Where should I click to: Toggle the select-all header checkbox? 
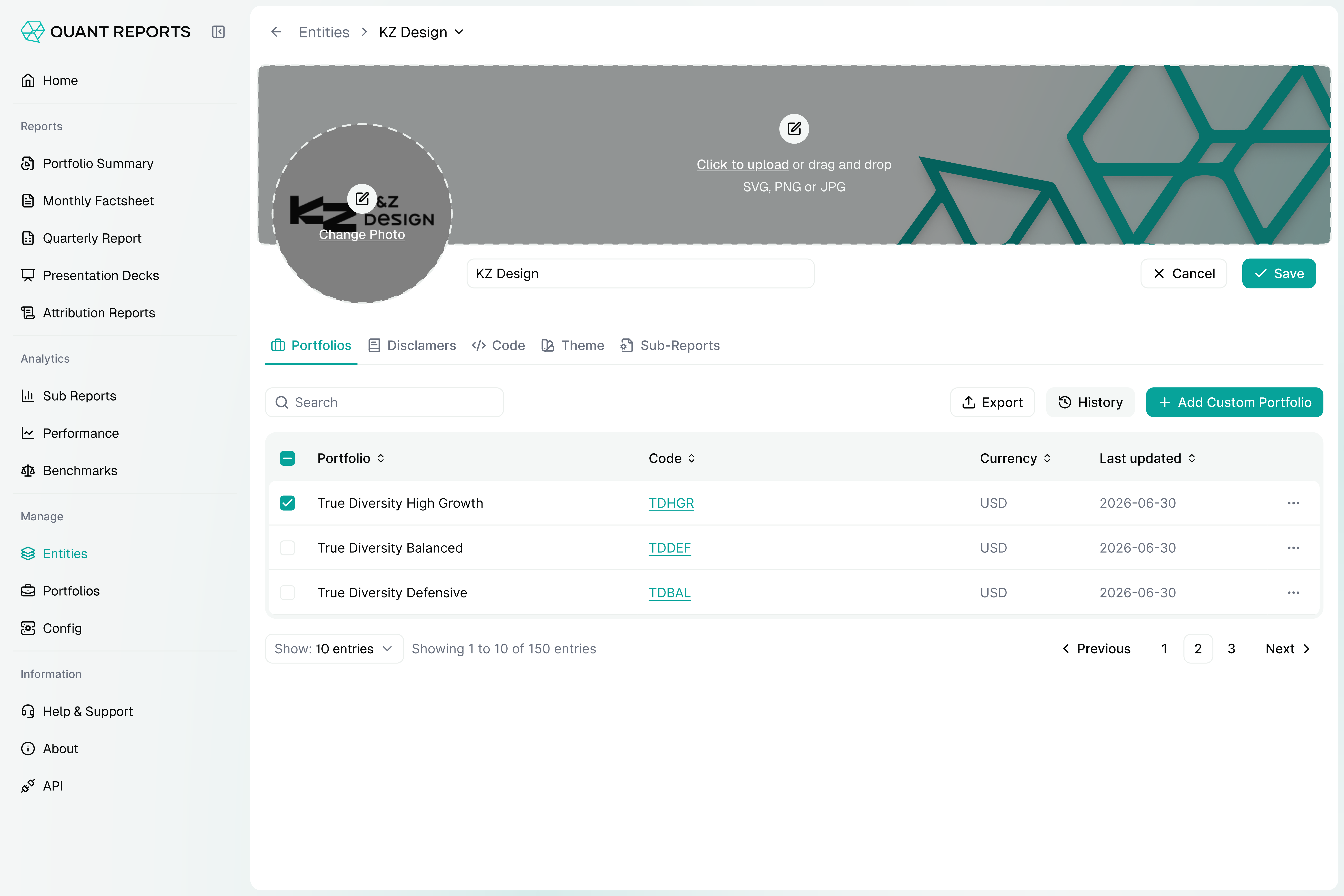click(x=287, y=458)
